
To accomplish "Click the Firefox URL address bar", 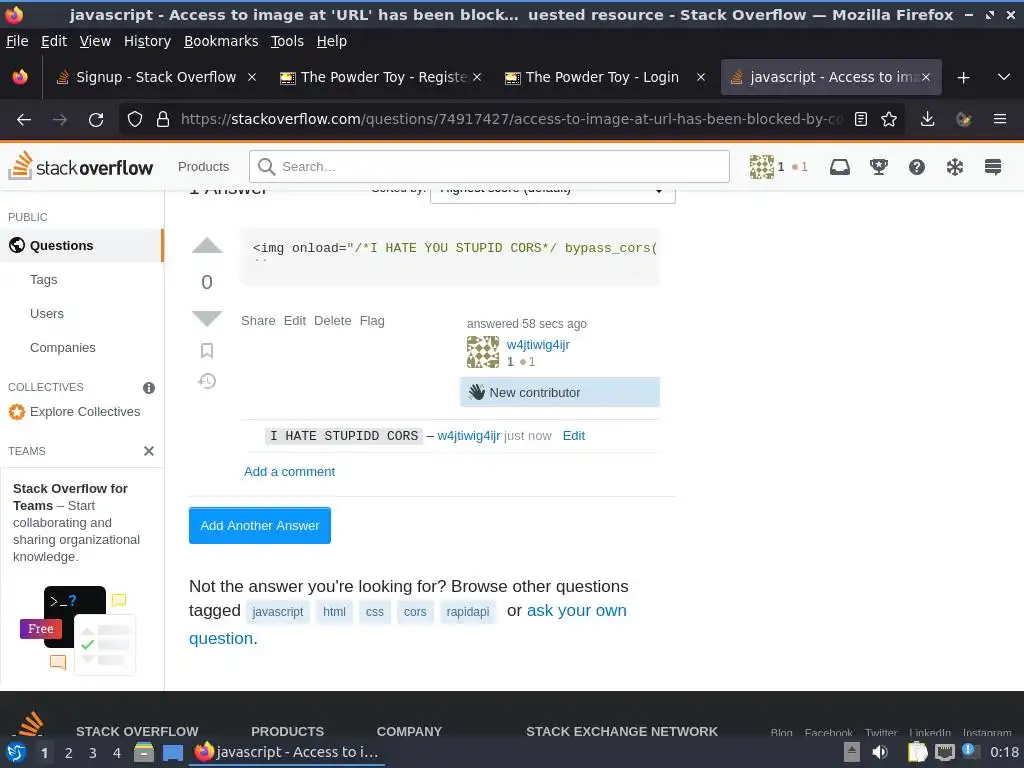I will [x=512, y=120].
